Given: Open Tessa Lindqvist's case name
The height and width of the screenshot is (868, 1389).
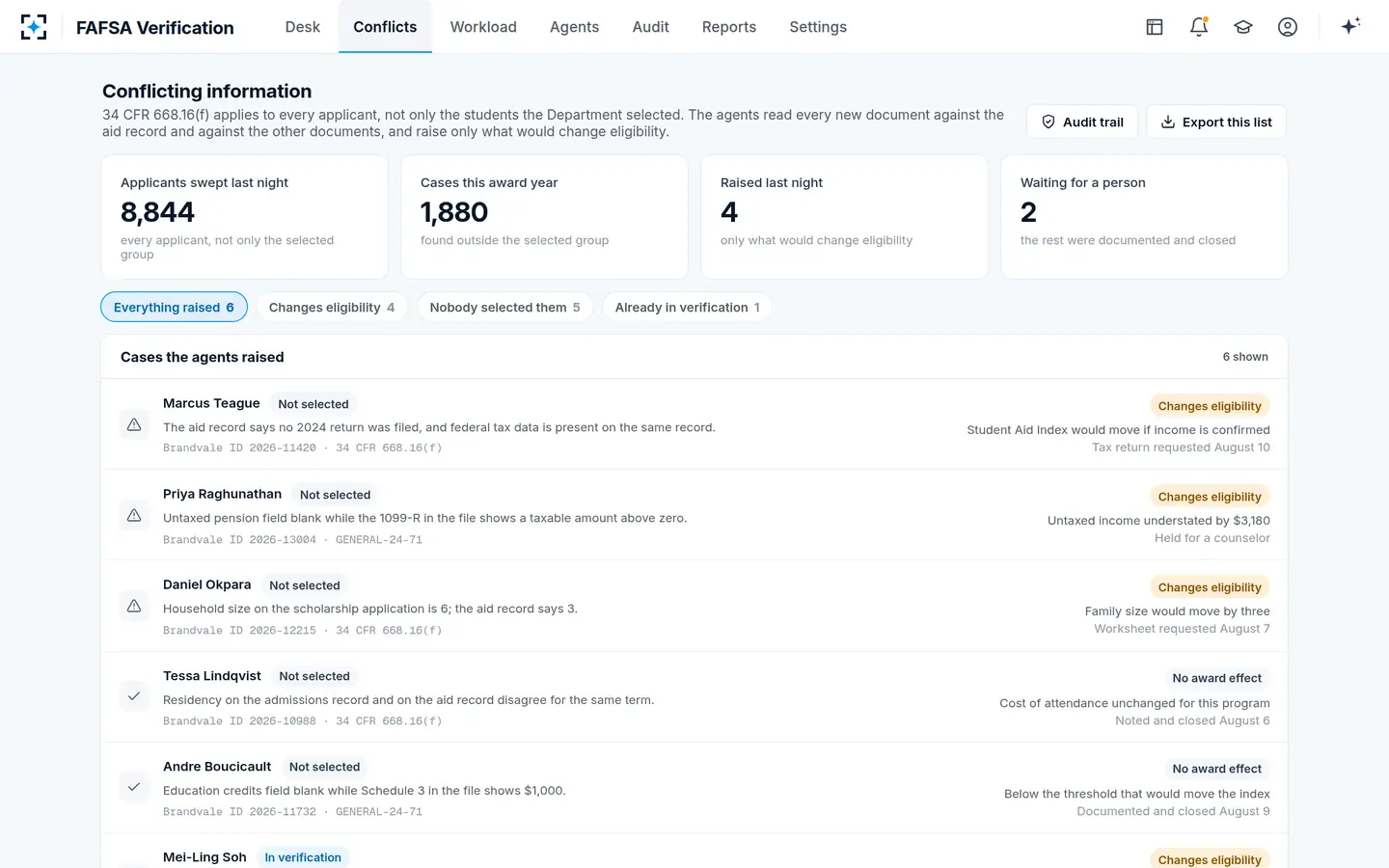Looking at the screenshot, I should click(212, 675).
